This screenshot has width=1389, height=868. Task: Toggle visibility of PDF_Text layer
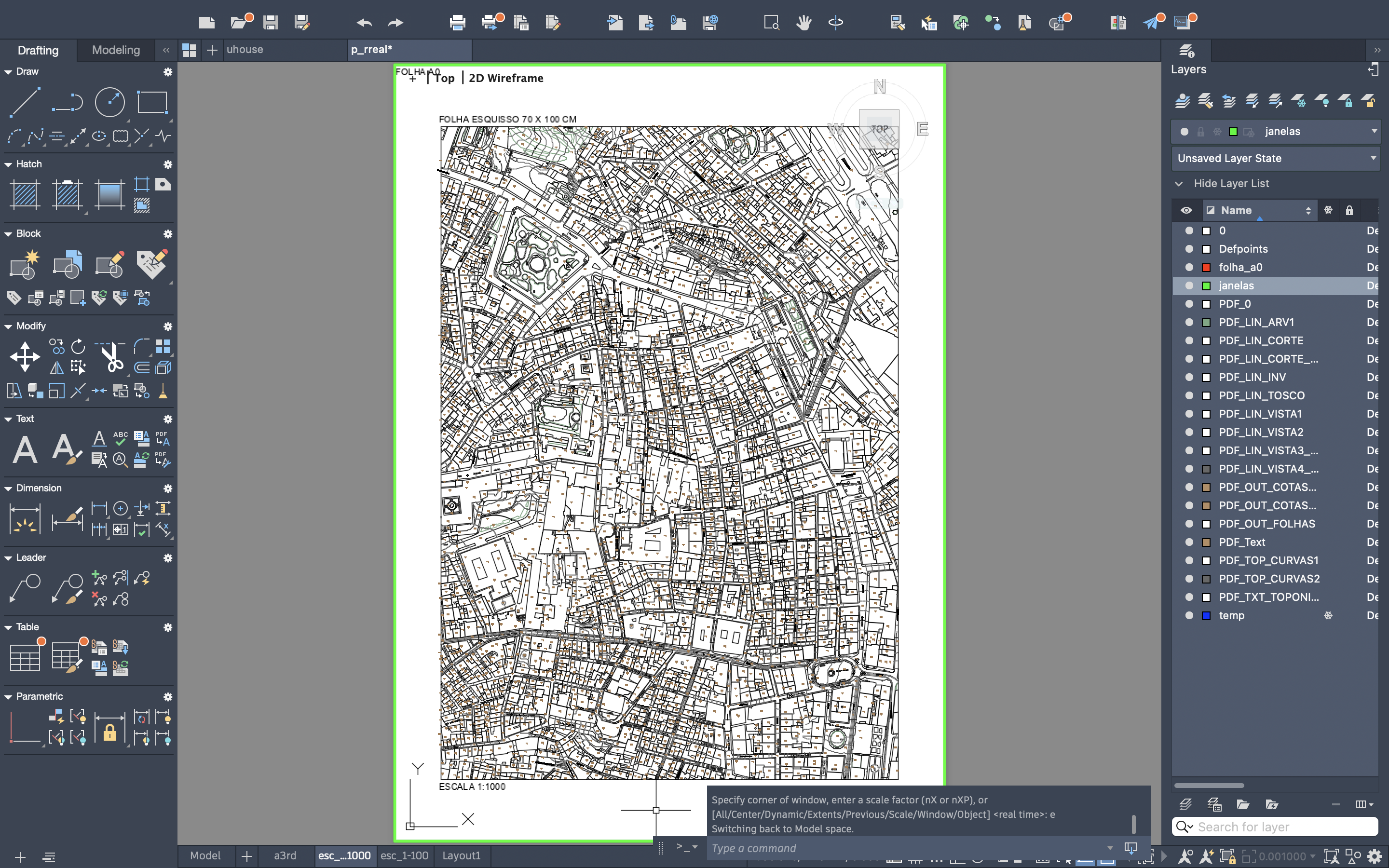click(1189, 542)
